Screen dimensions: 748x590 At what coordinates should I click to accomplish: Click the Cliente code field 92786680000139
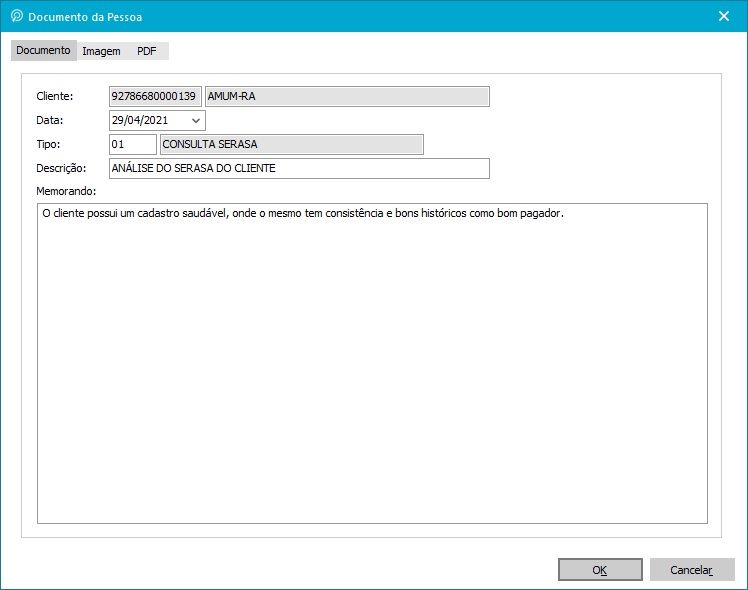point(155,96)
